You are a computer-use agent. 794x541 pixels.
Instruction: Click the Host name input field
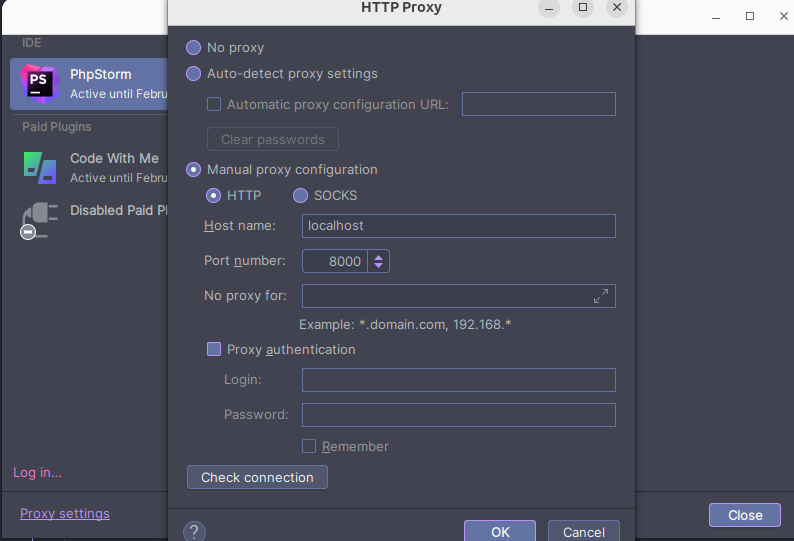pyautogui.click(x=458, y=226)
